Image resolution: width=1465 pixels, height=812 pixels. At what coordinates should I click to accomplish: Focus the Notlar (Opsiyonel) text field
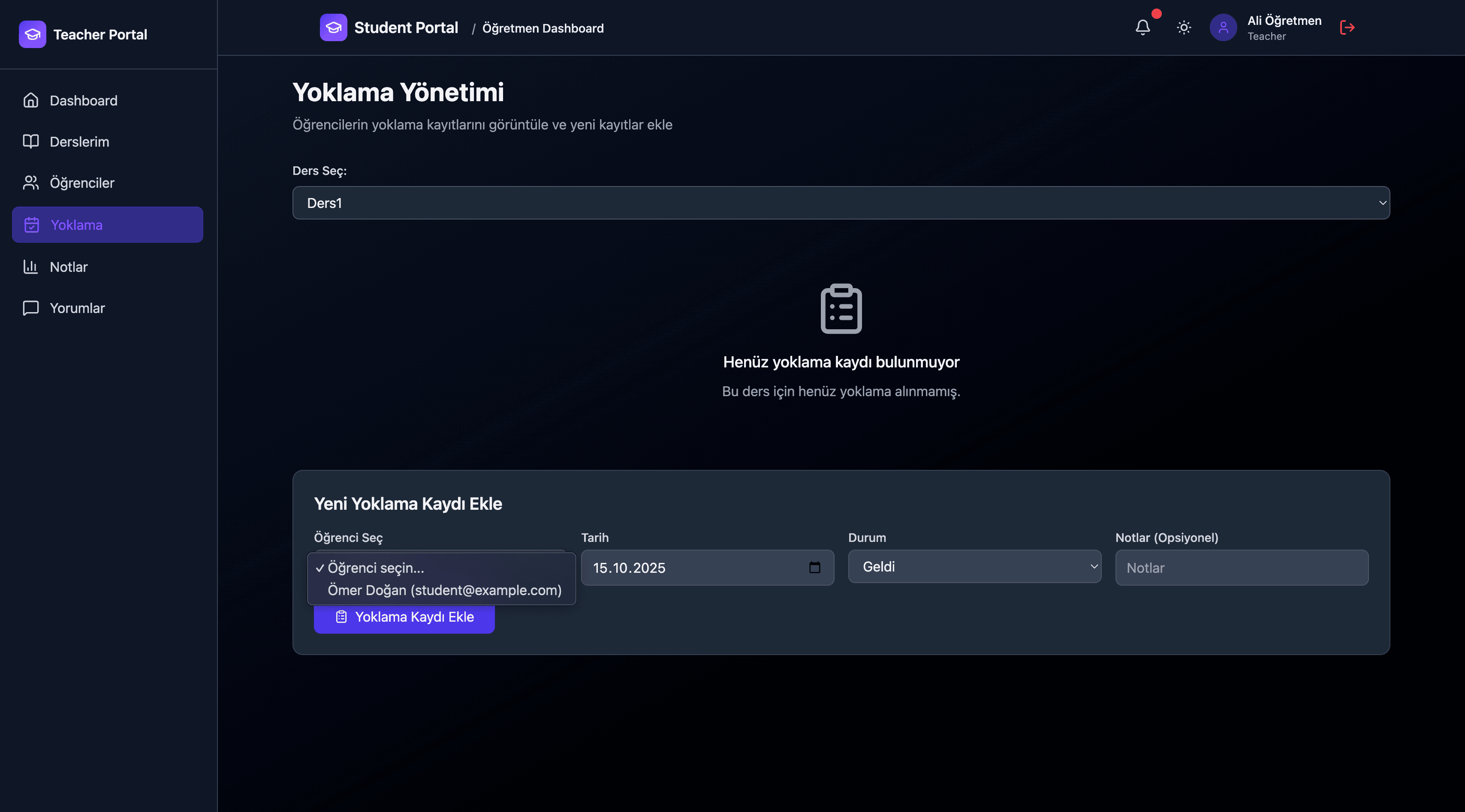[x=1241, y=568]
